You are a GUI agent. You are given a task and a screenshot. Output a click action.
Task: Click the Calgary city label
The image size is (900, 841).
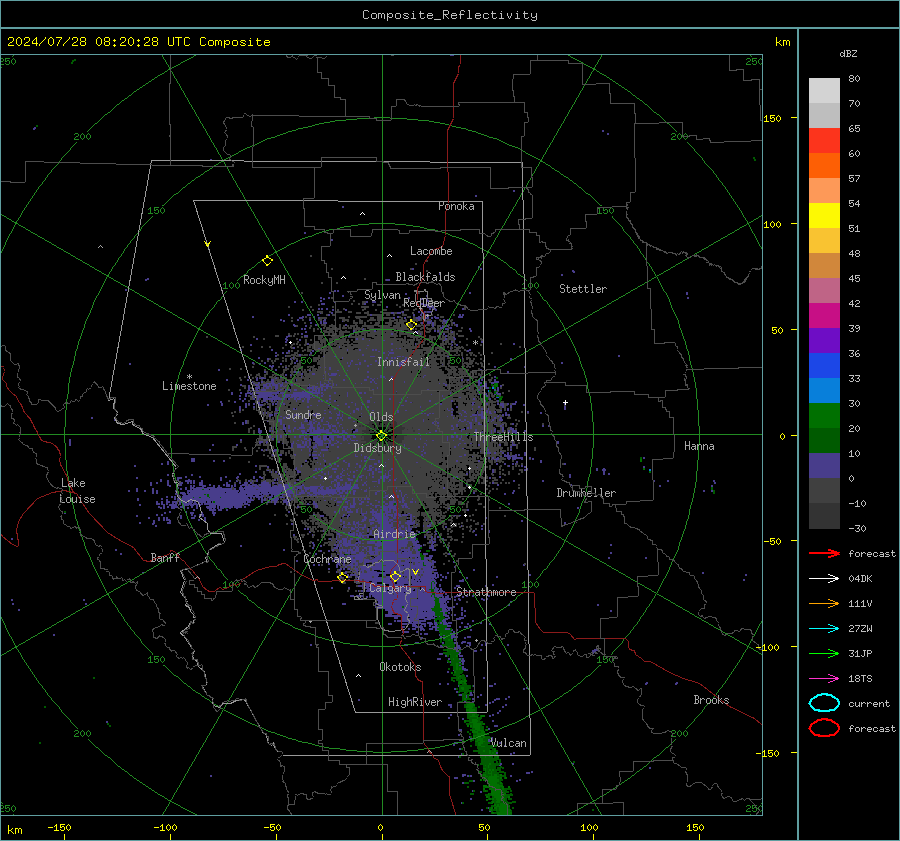pos(390,588)
